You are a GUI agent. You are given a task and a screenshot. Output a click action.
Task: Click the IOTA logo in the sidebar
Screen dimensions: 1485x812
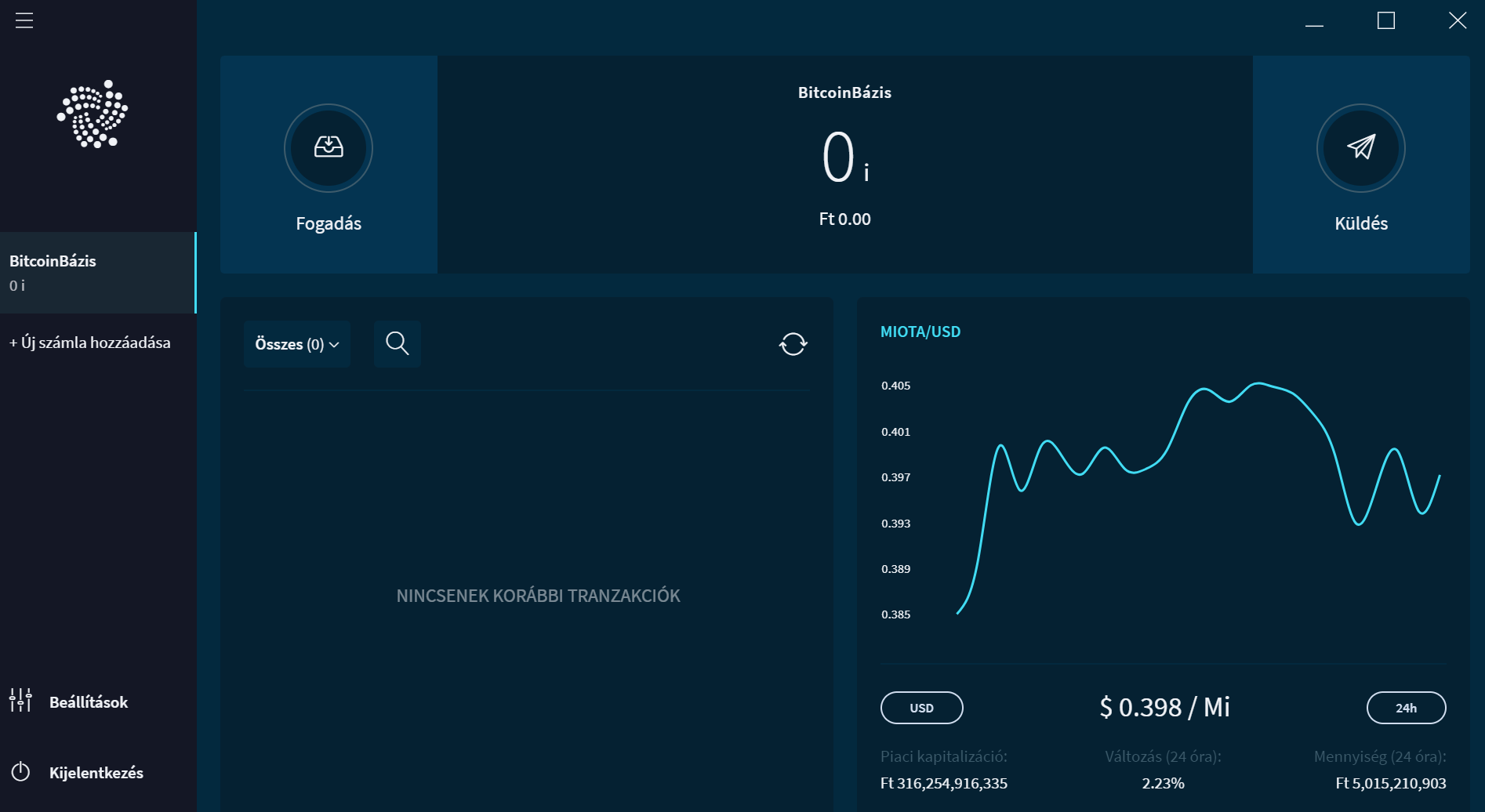pos(93,114)
